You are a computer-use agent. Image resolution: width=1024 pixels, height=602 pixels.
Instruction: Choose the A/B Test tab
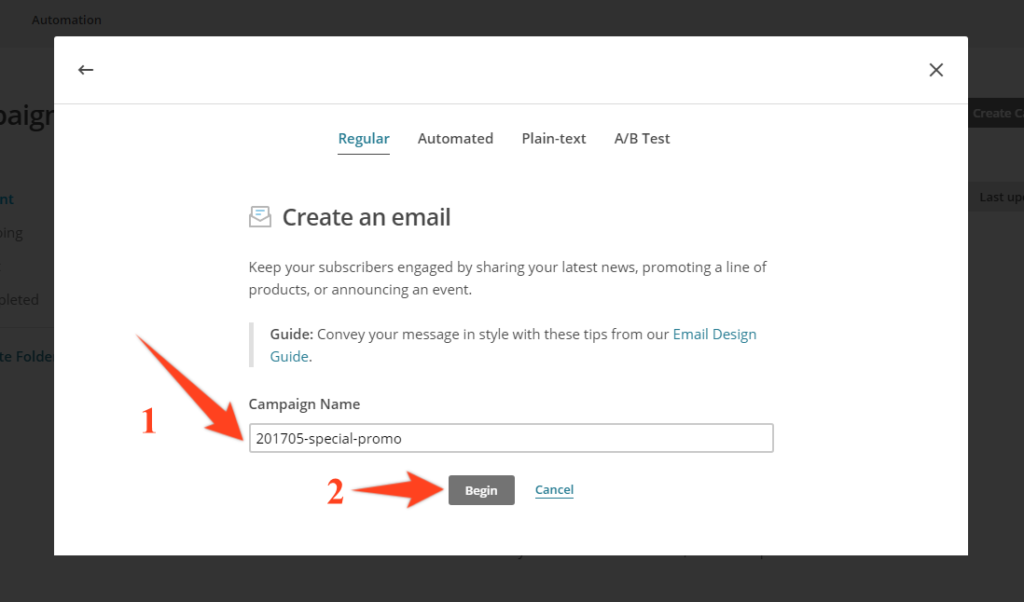pyautogui.click(x=642, y=138)
